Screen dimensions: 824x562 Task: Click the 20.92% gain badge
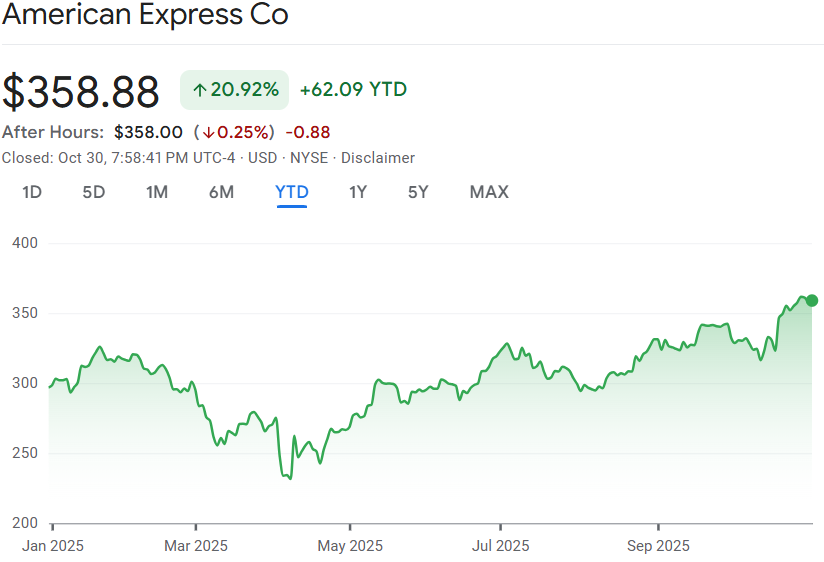[x=235, y=90]
